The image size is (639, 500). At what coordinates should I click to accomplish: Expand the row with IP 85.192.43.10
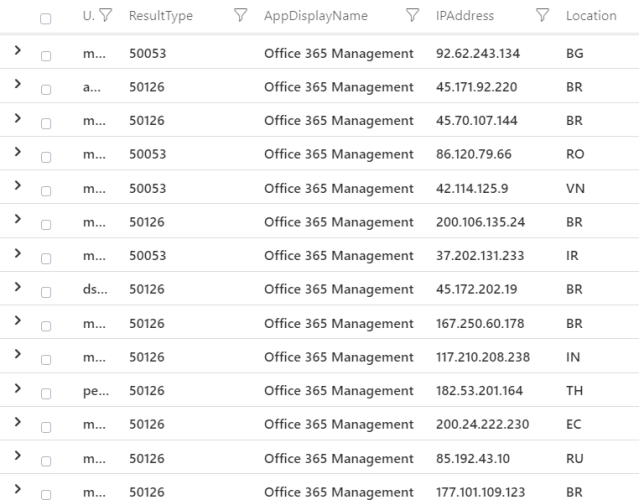(x=17, y=456)
